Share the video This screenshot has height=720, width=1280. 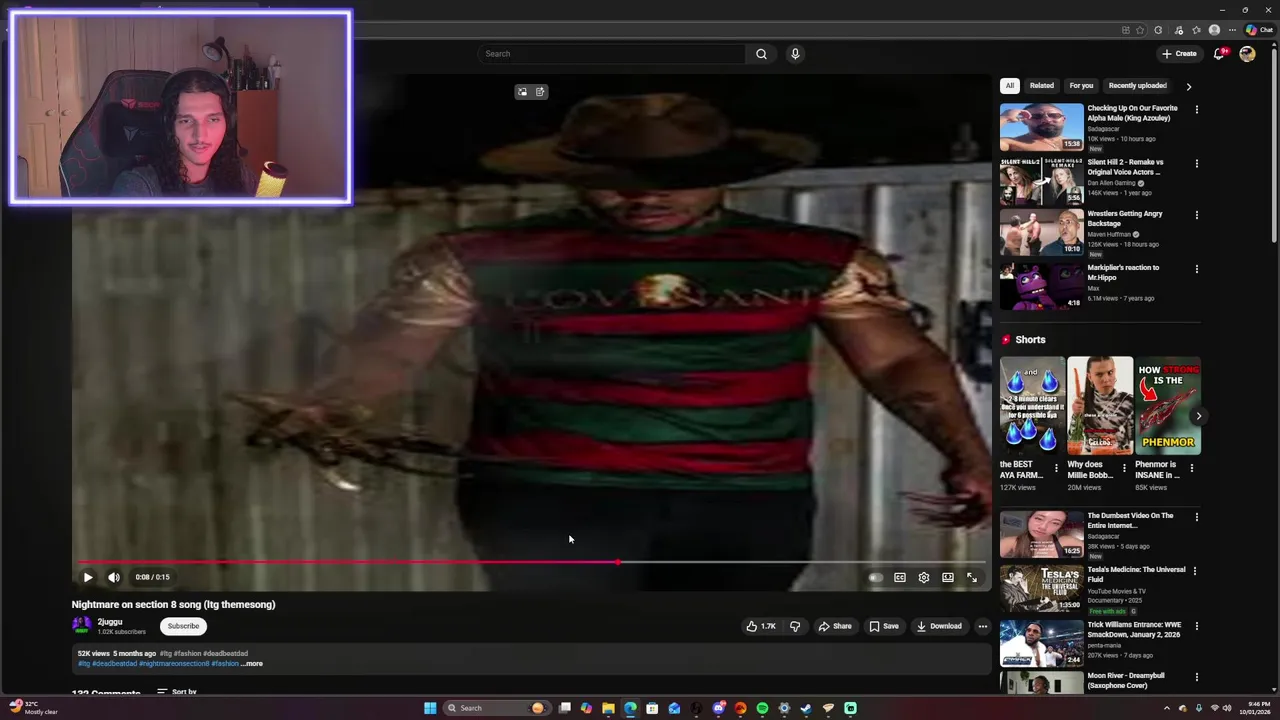835,626
